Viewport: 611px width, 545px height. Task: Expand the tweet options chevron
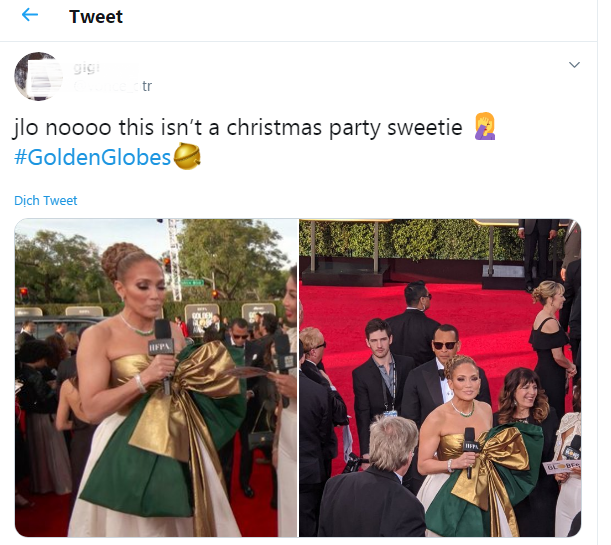tap(574, 65)
